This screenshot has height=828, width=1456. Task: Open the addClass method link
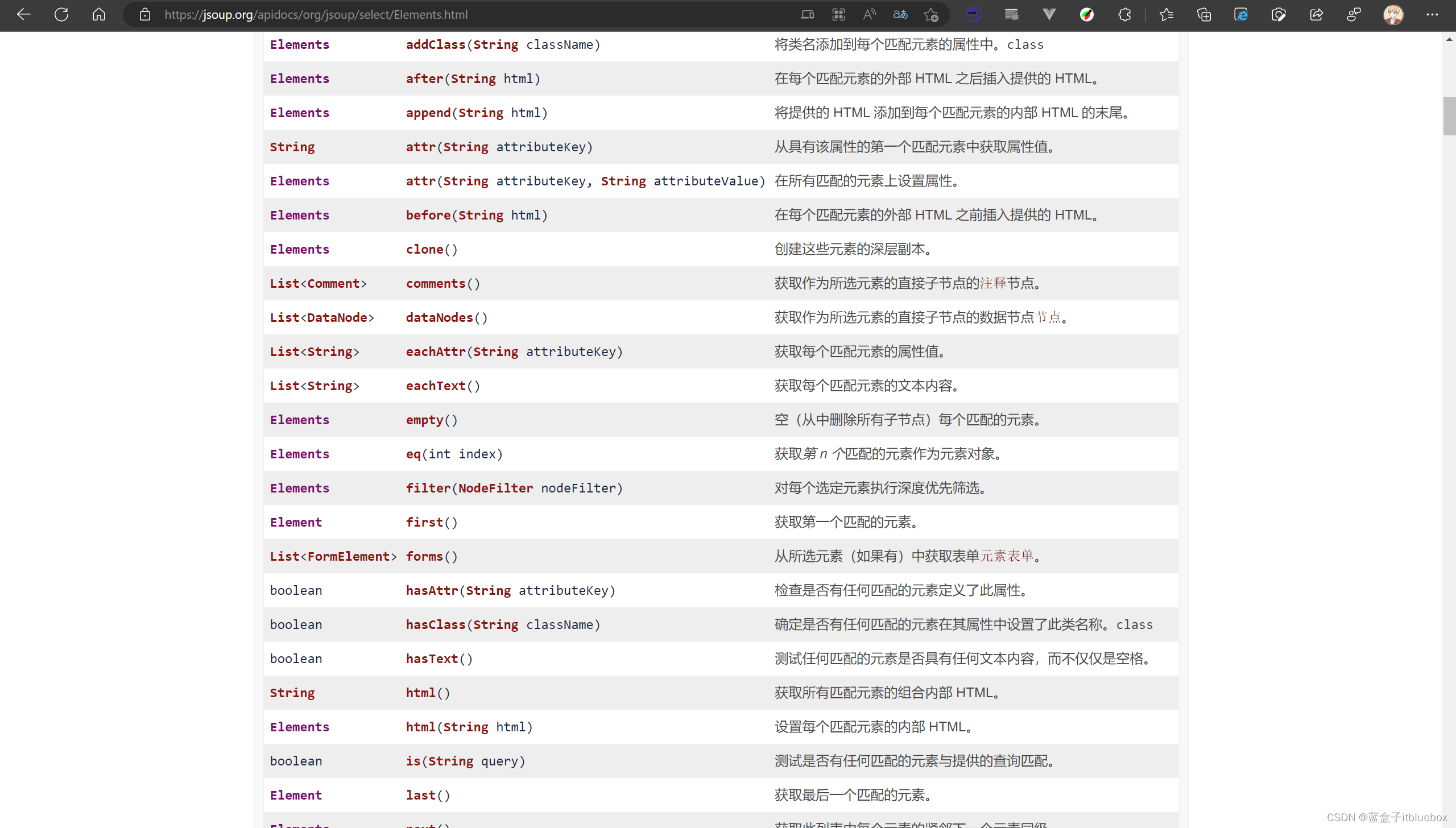point(436,44)
